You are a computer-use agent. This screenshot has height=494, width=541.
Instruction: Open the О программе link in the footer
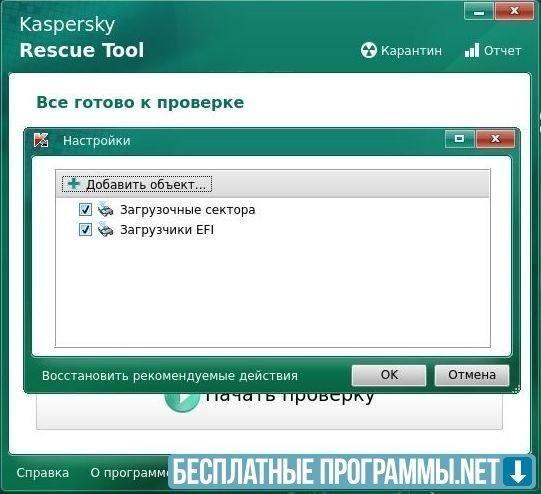pos(130,473)
